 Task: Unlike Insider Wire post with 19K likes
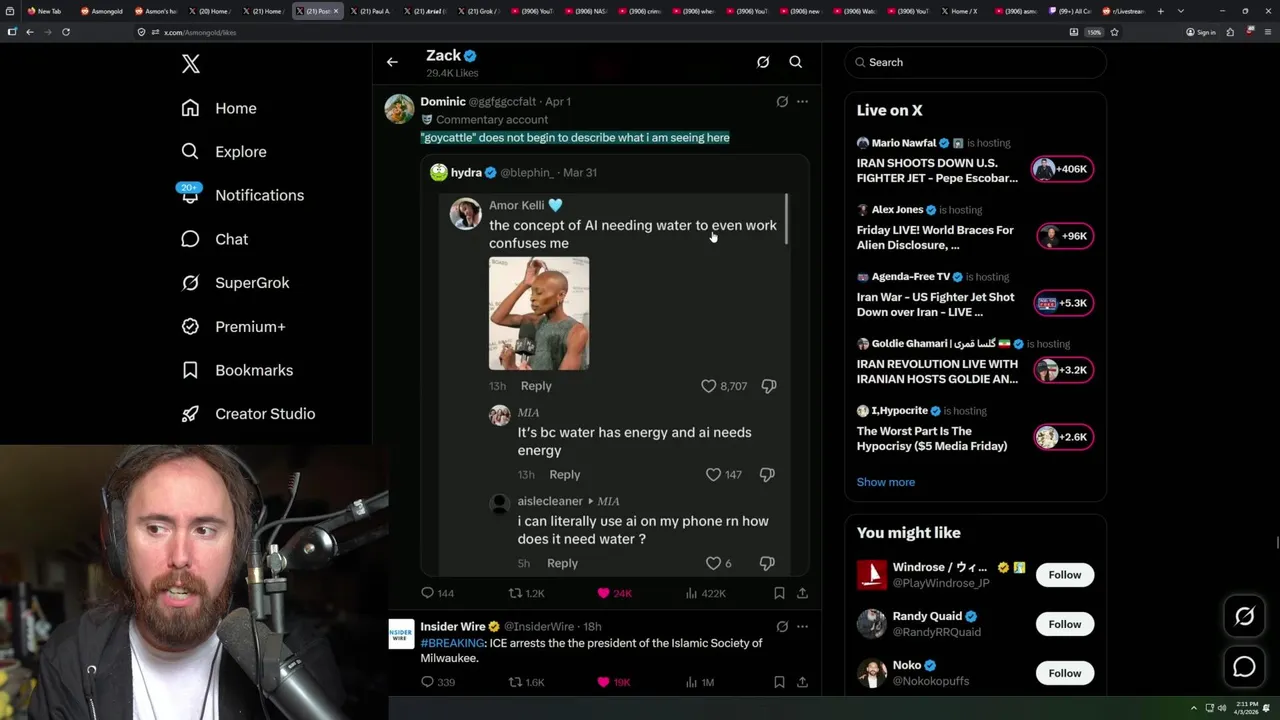point(613,682)
